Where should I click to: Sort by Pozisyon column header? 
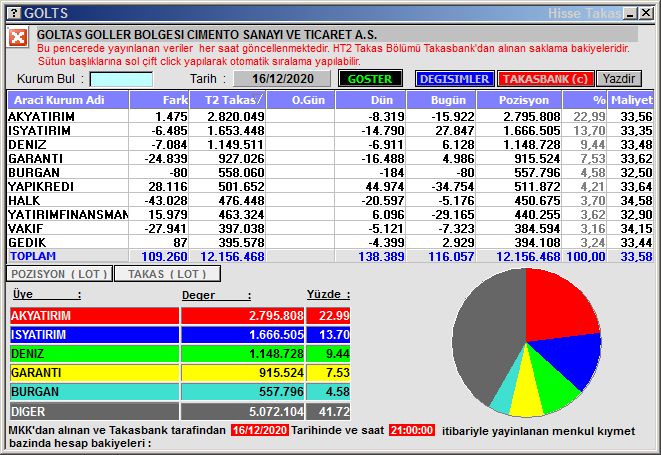pos(519,100)
